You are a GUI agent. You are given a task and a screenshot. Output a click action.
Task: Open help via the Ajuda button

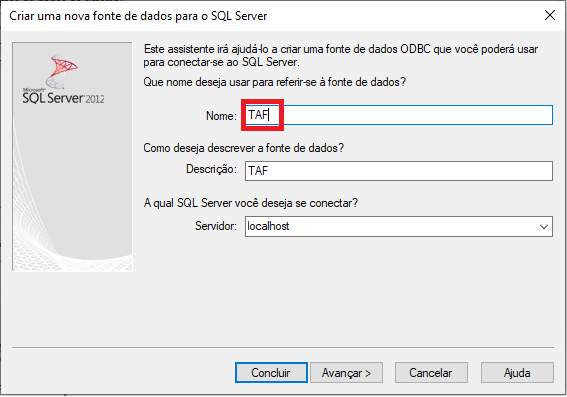[x=517, y=372]
